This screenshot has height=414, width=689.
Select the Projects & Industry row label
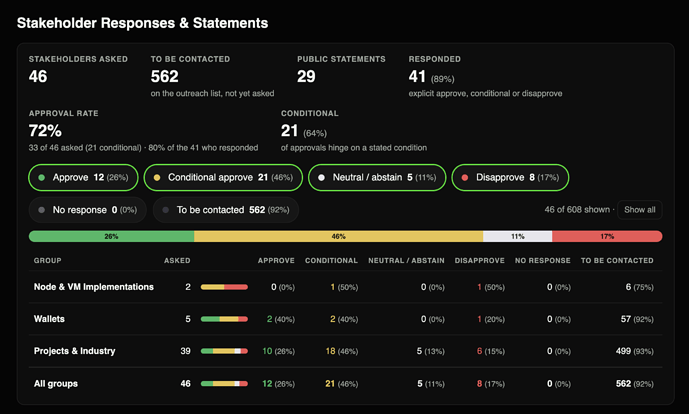[75, 351]
